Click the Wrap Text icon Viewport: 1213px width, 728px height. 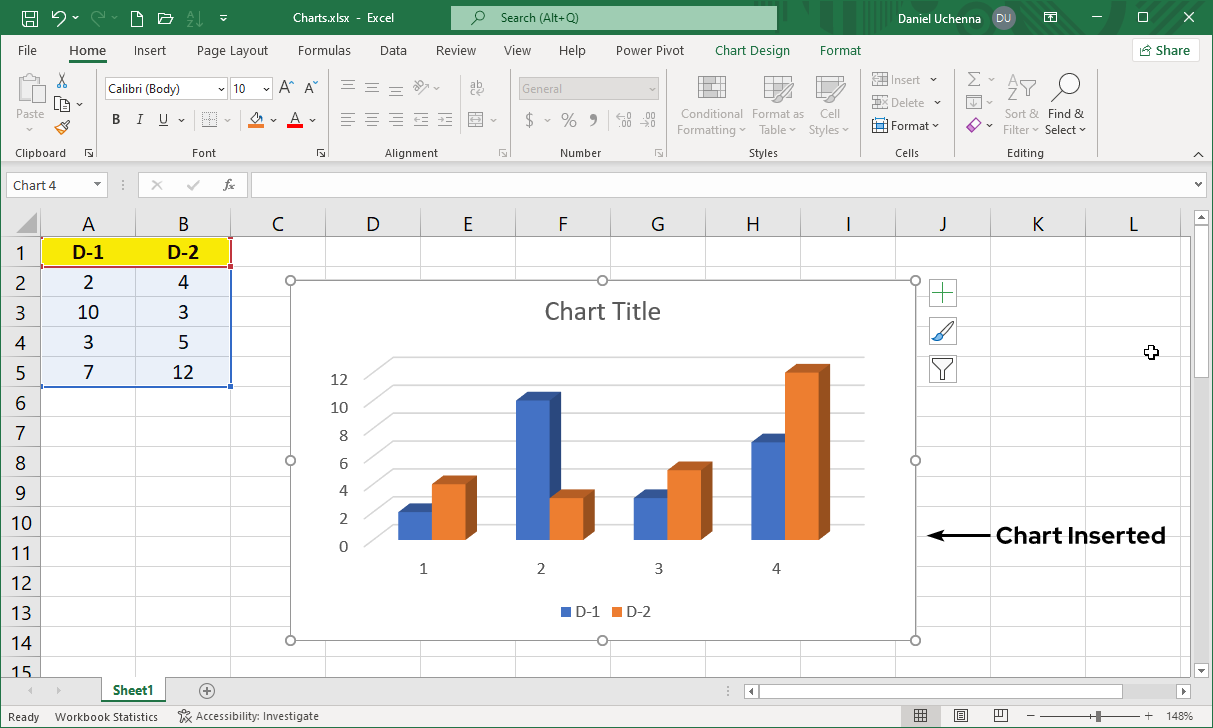(x=477, y=88)
